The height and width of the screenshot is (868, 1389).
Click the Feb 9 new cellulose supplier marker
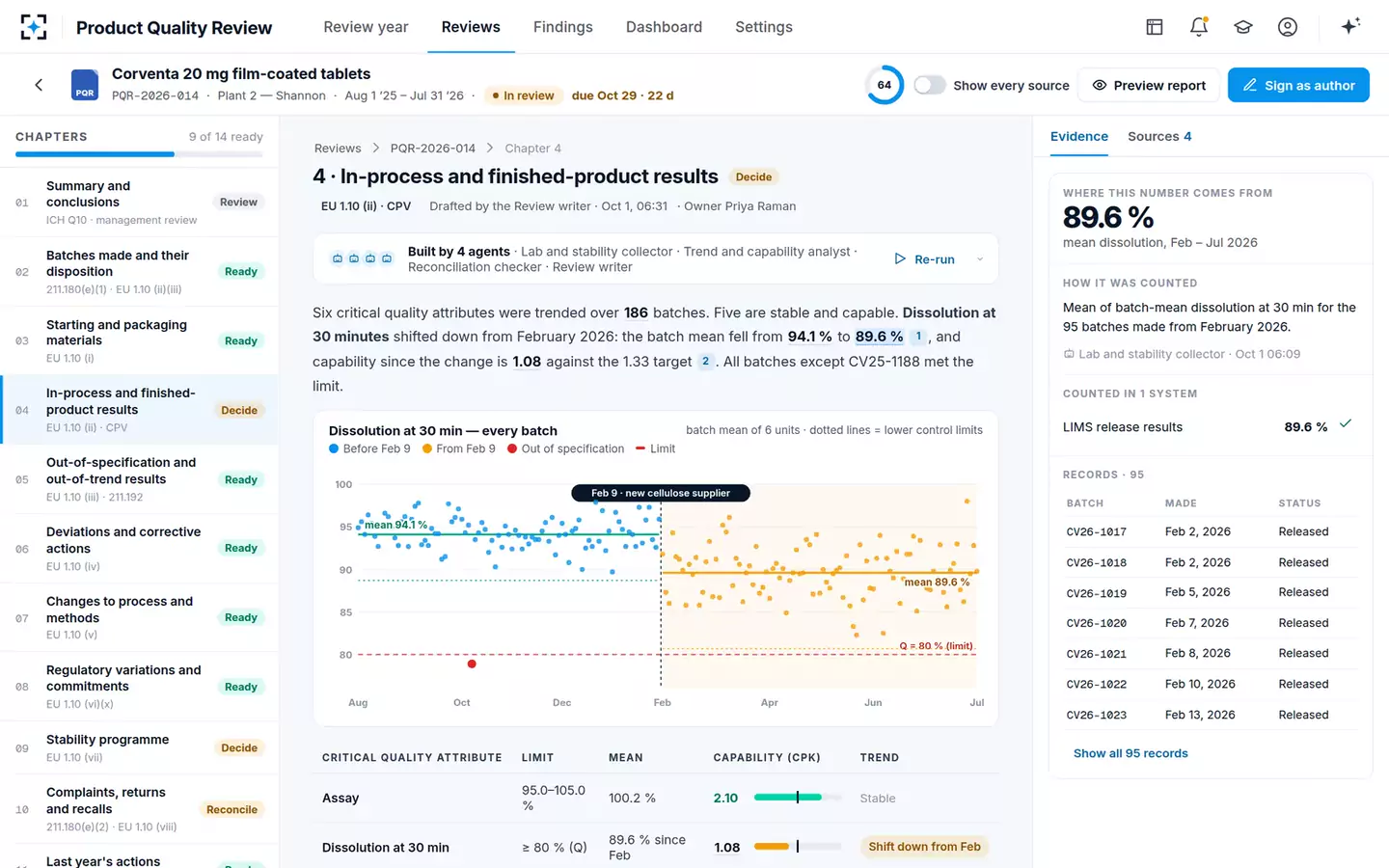661,493
